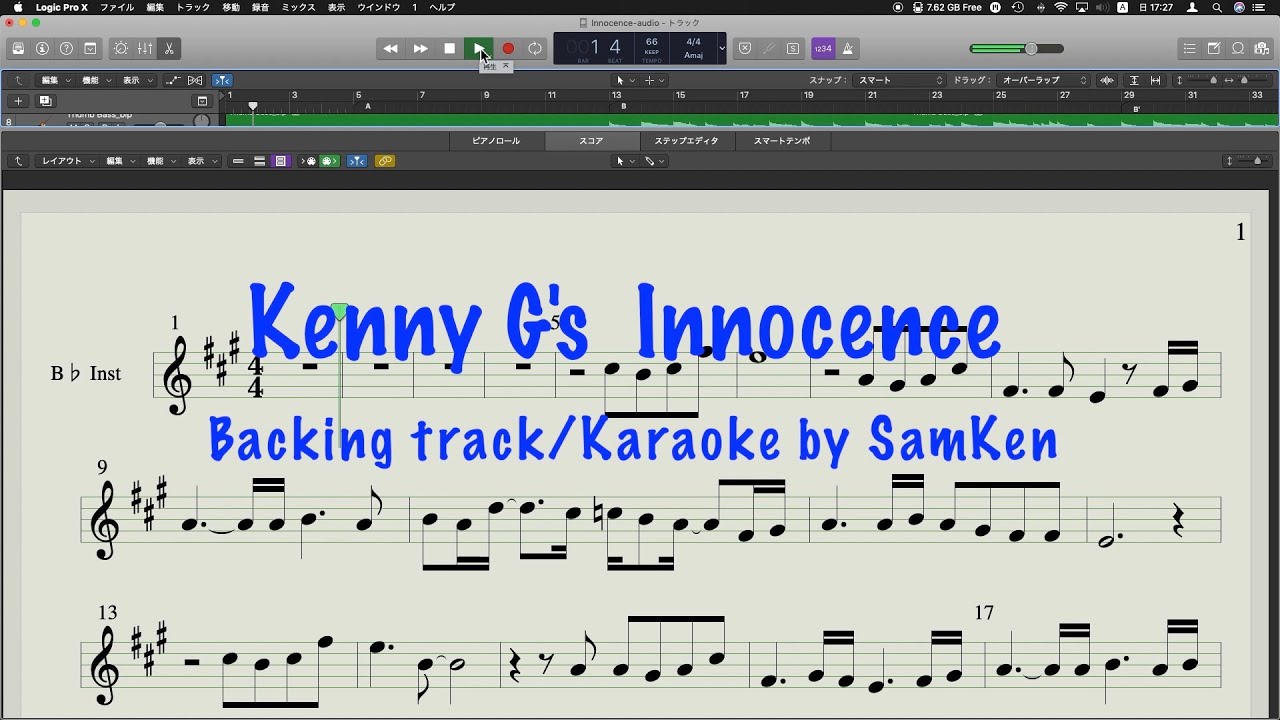This screenshot has width=1280, height=720.
Task: Open the ドラッグ オーバーラップ dropdown
Action: [x=1044, y=80]
